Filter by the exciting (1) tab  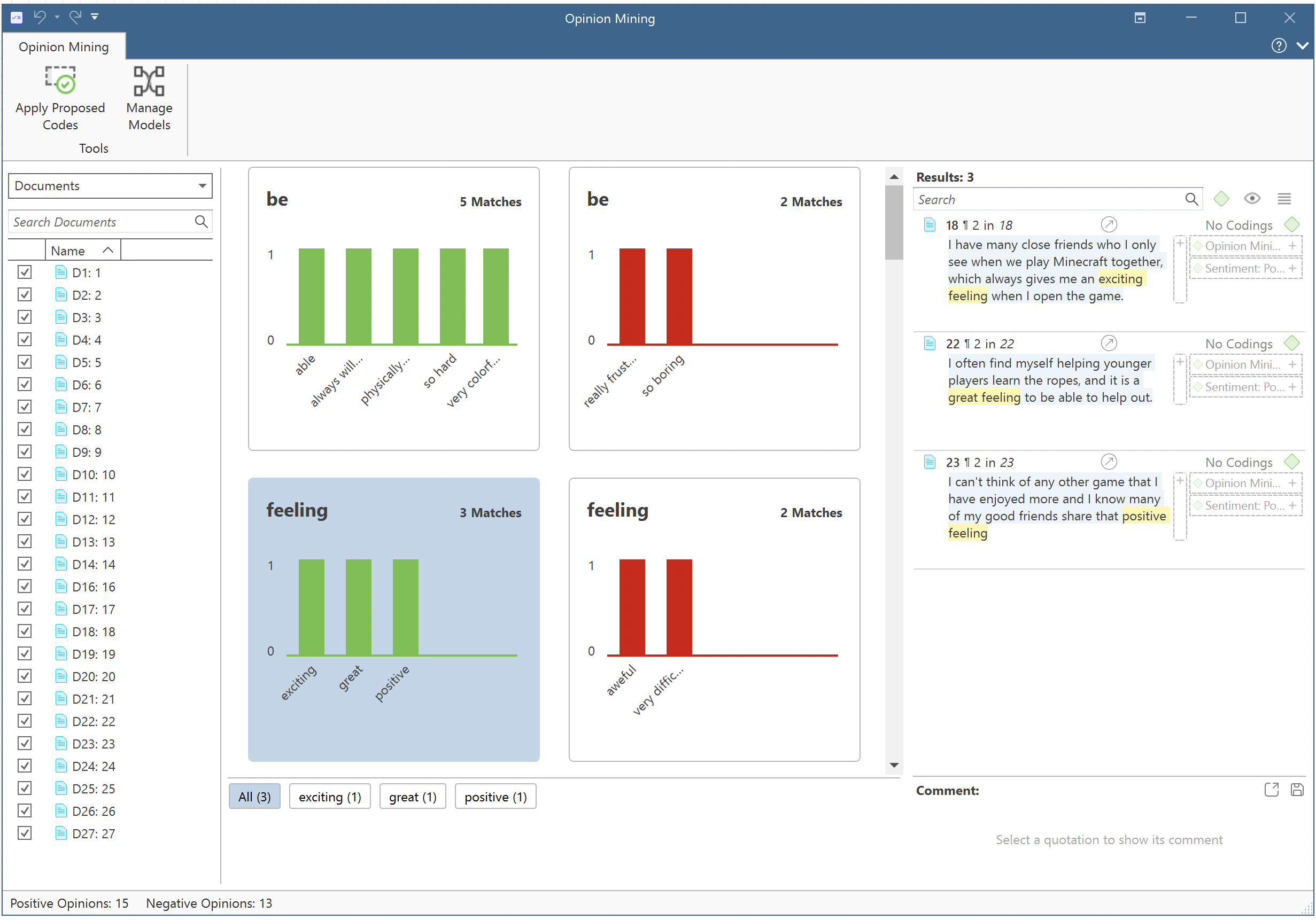pyautogui.click(x=330, y=797)
